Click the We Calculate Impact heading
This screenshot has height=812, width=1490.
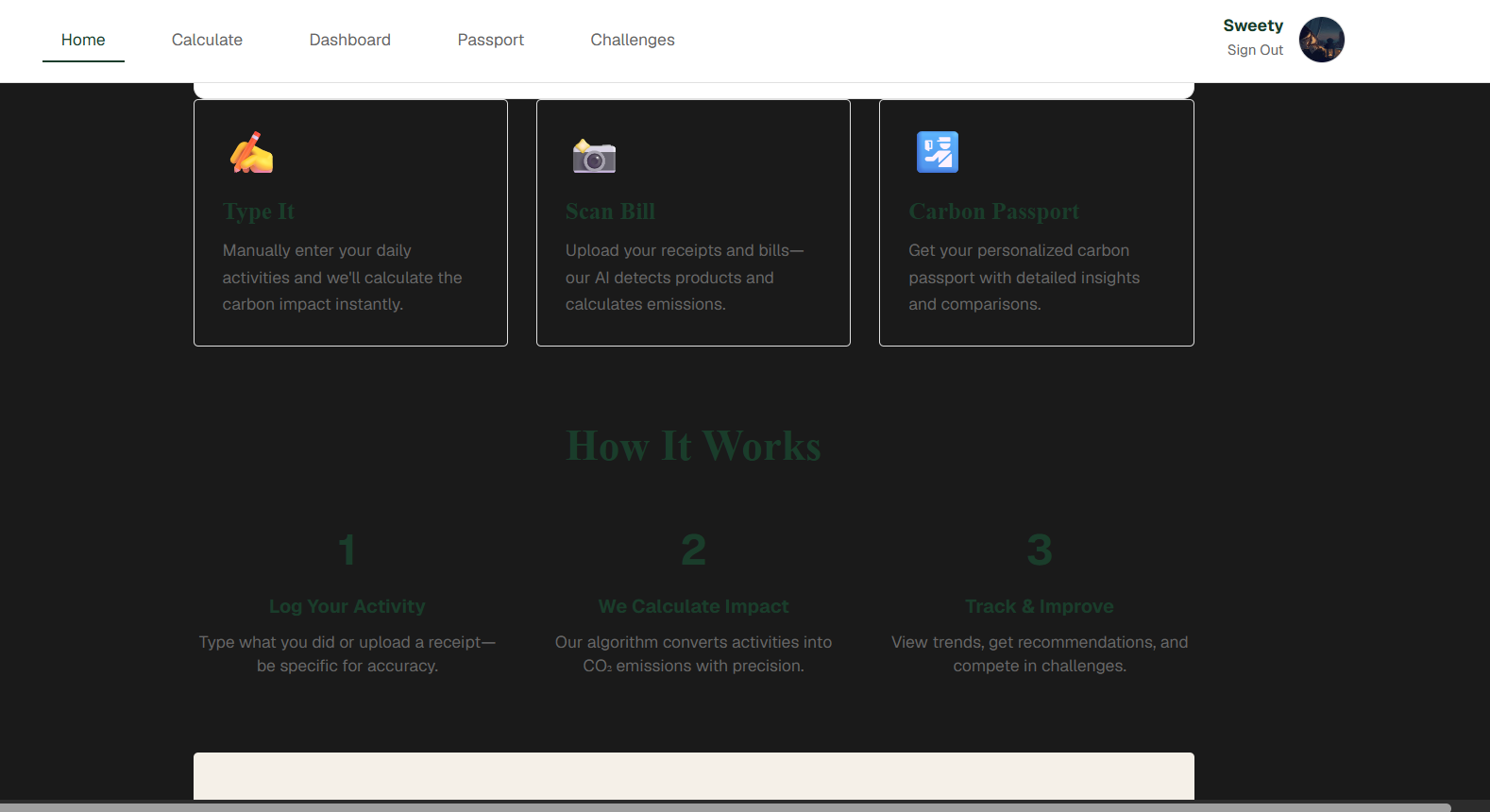pyautogui.click(x=694, y=606)
